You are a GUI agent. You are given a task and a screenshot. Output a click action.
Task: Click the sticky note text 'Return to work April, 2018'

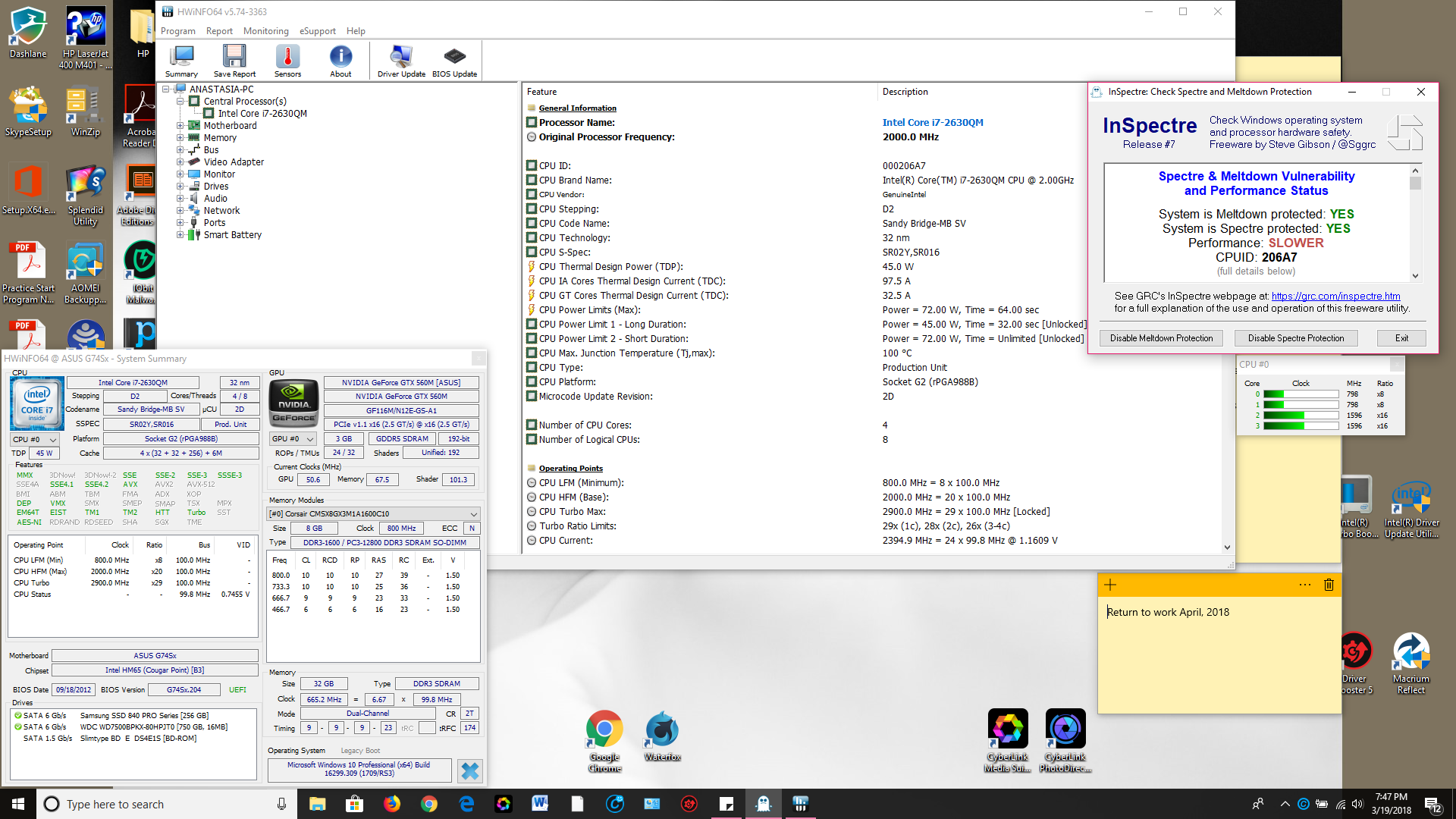tap(1168, 612)
